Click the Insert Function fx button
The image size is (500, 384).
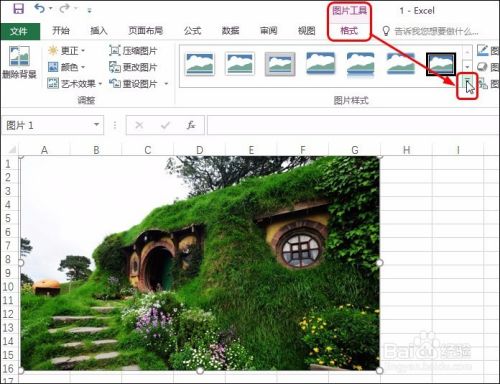click(x=191, y=125)
